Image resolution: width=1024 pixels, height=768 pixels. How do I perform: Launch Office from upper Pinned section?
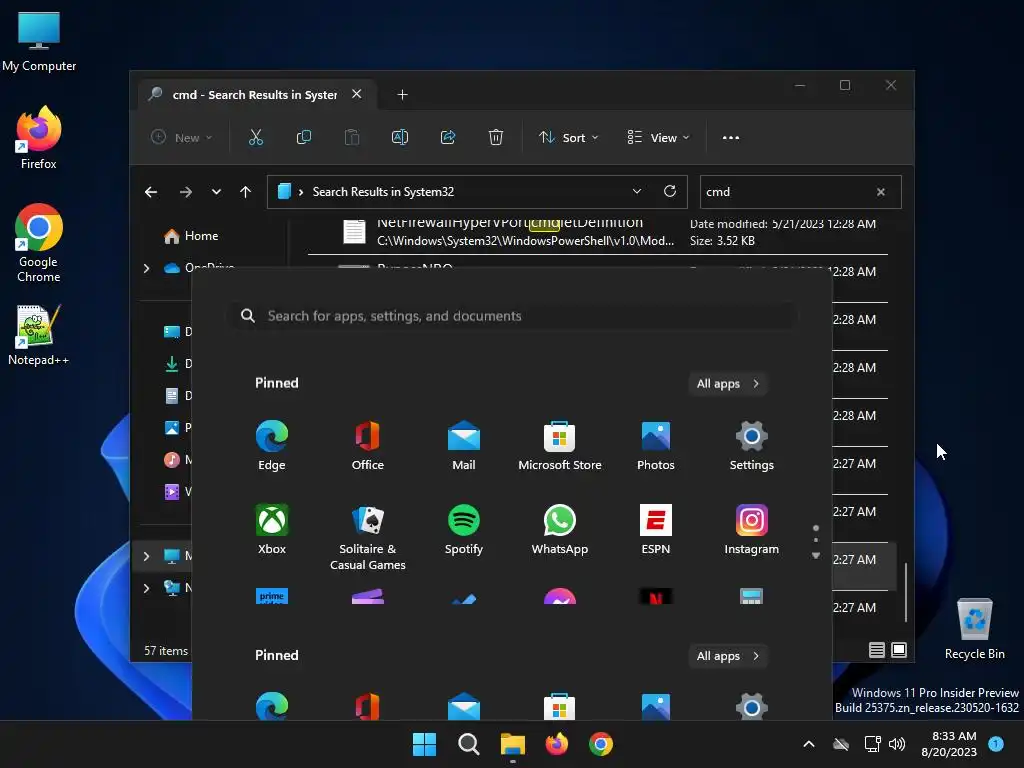click(368, 446)
